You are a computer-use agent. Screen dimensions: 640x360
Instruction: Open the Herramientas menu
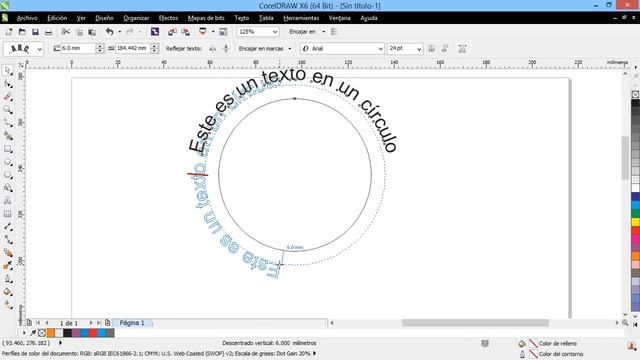click(x=301, y=18)
